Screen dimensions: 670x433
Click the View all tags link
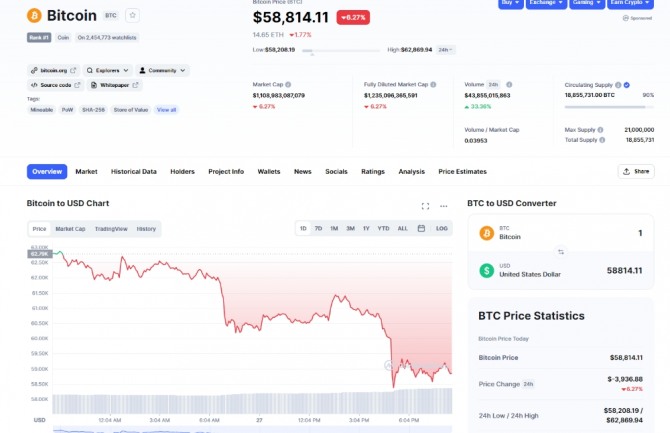point(167,109)
